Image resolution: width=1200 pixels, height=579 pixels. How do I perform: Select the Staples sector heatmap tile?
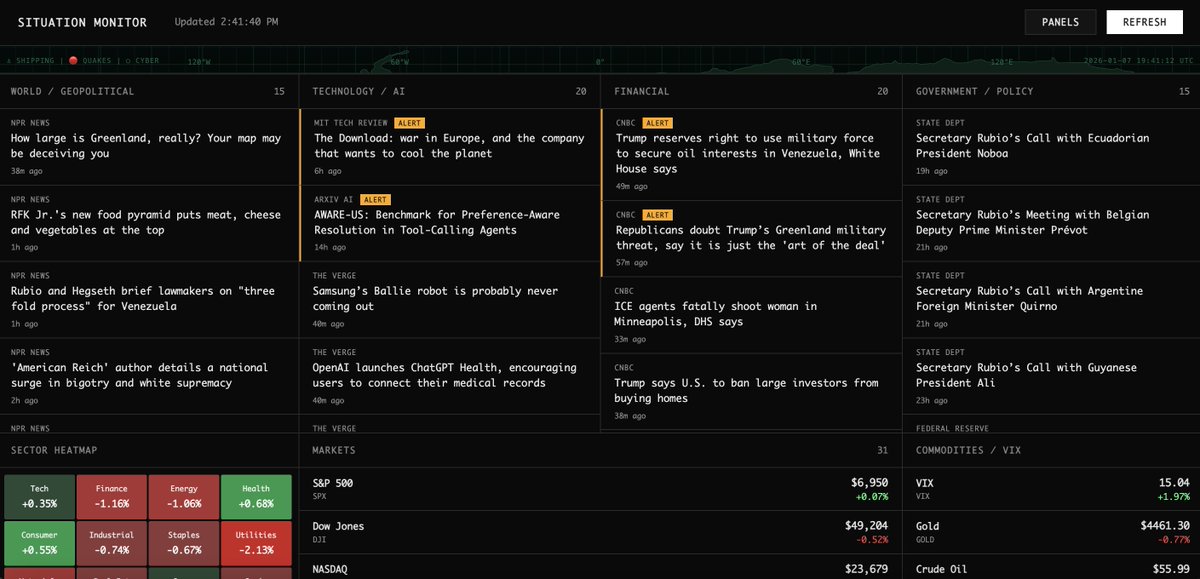(x=184, y=542)
